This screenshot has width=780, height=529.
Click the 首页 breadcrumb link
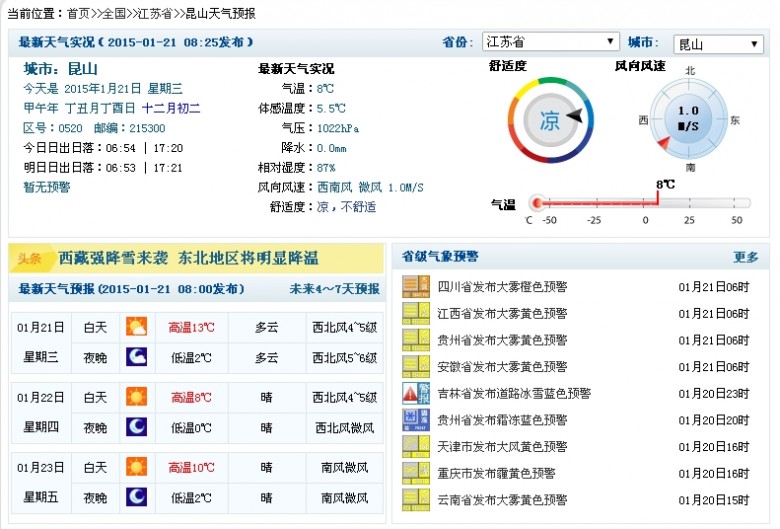[78, 13]
